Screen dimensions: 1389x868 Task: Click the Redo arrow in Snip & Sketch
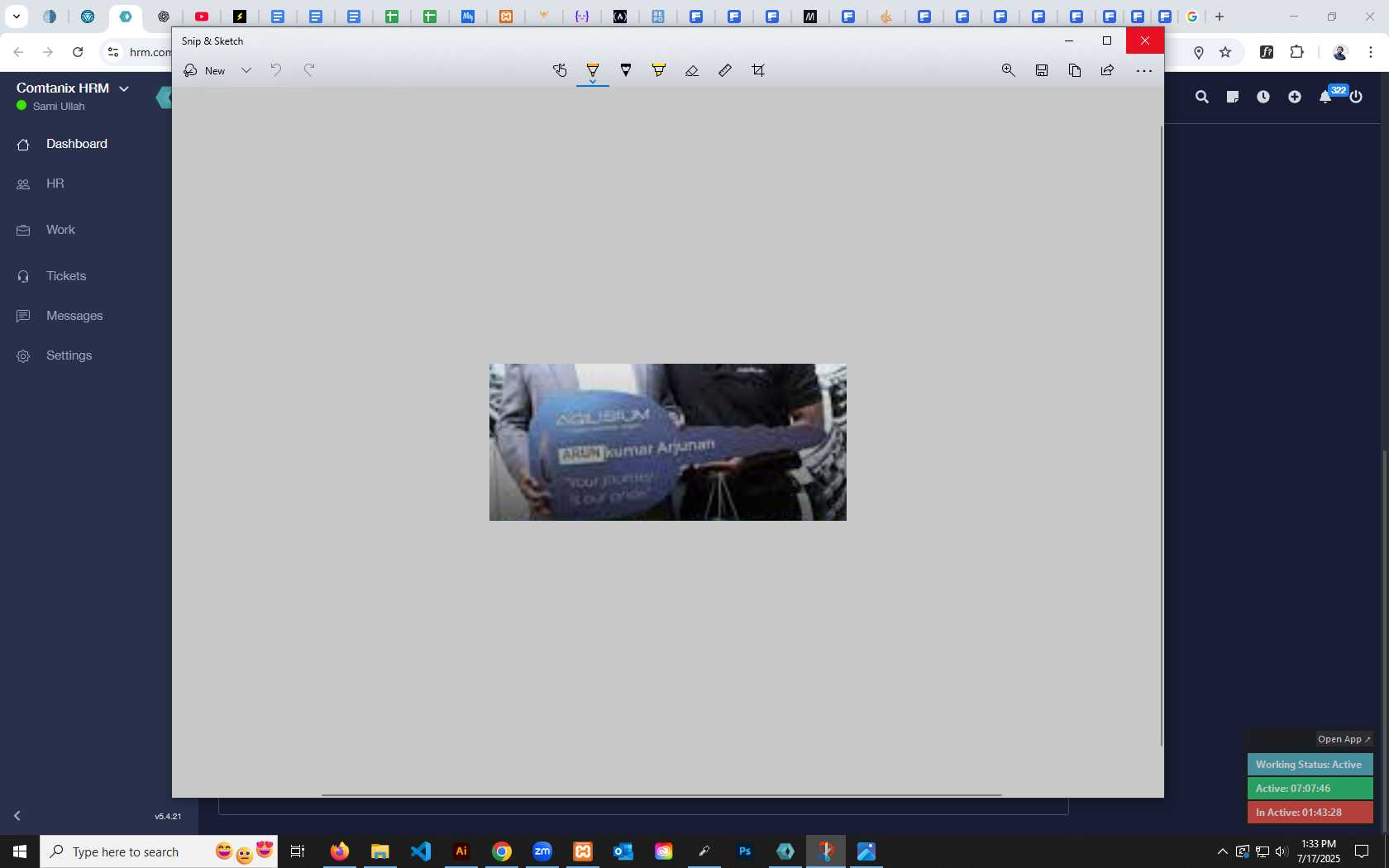(x=309, y=70)
